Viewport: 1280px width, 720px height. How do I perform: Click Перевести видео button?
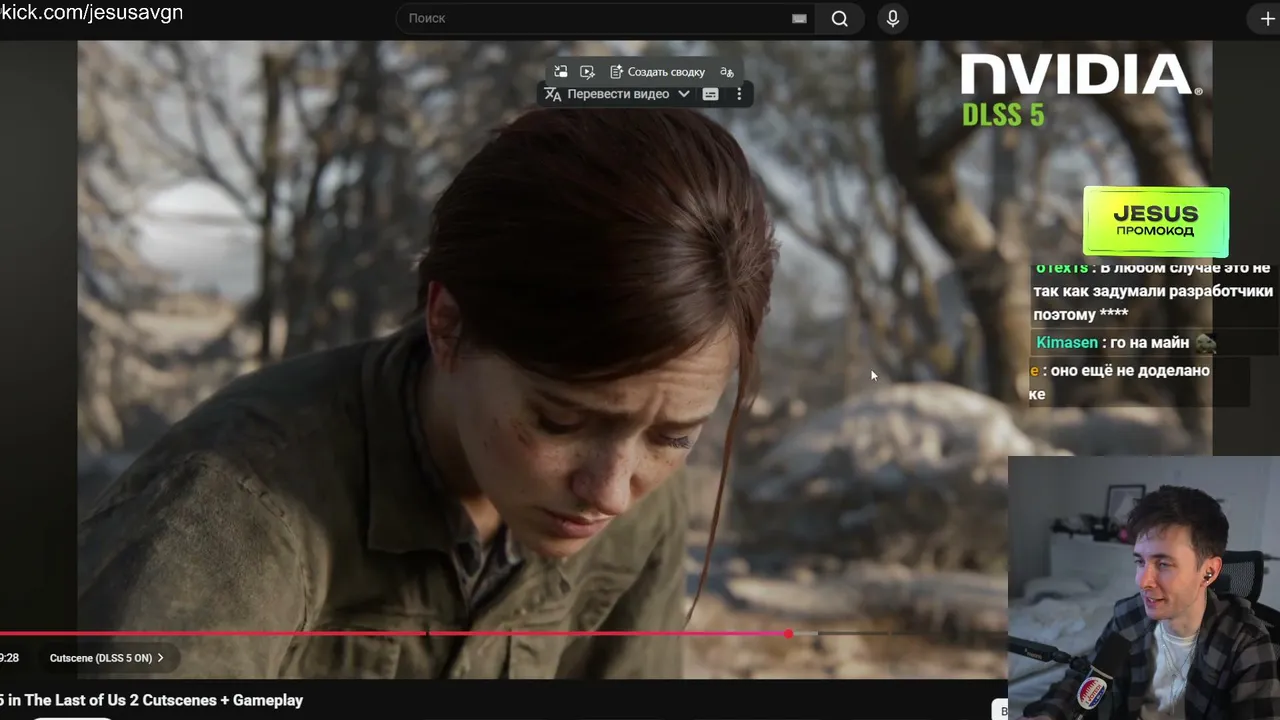click(607, 94)
